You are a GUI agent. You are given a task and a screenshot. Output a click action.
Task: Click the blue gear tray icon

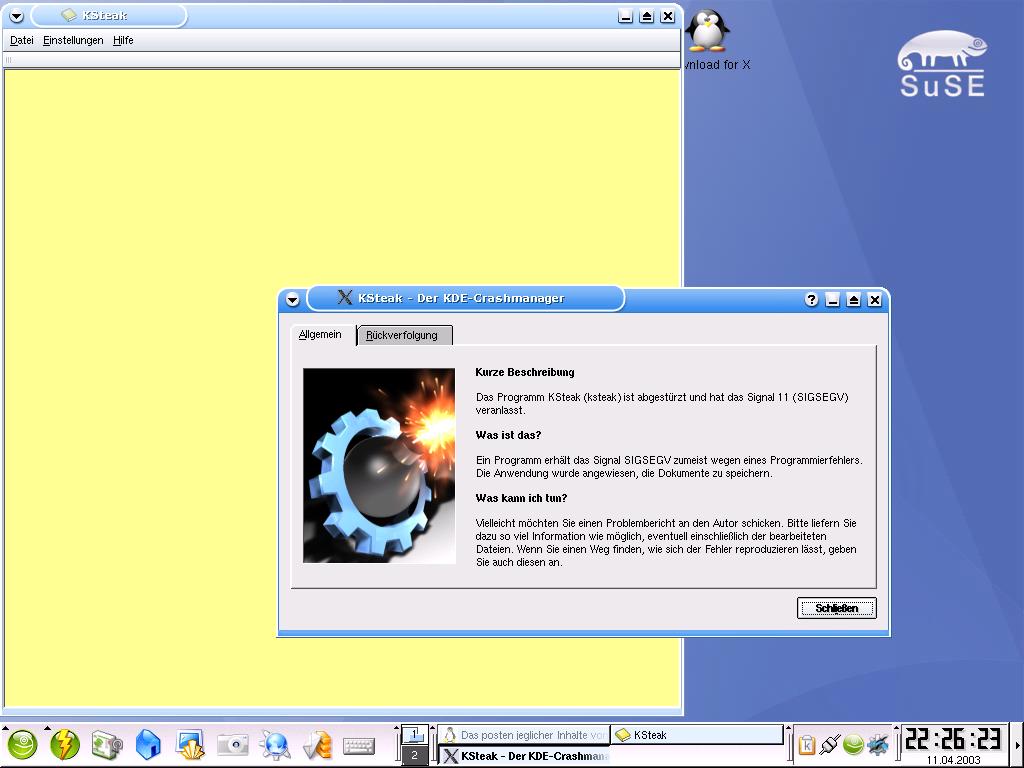tap(877, 744)
